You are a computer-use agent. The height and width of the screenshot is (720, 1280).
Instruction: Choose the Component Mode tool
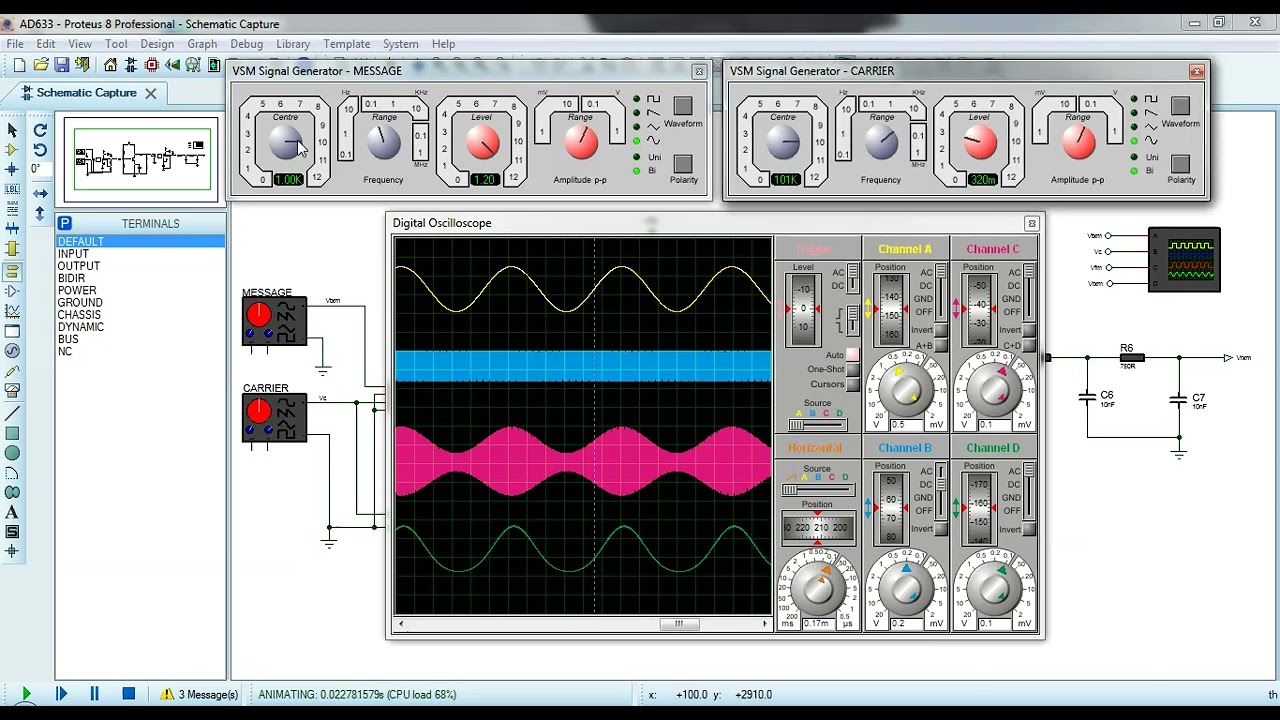pos(12,150)
